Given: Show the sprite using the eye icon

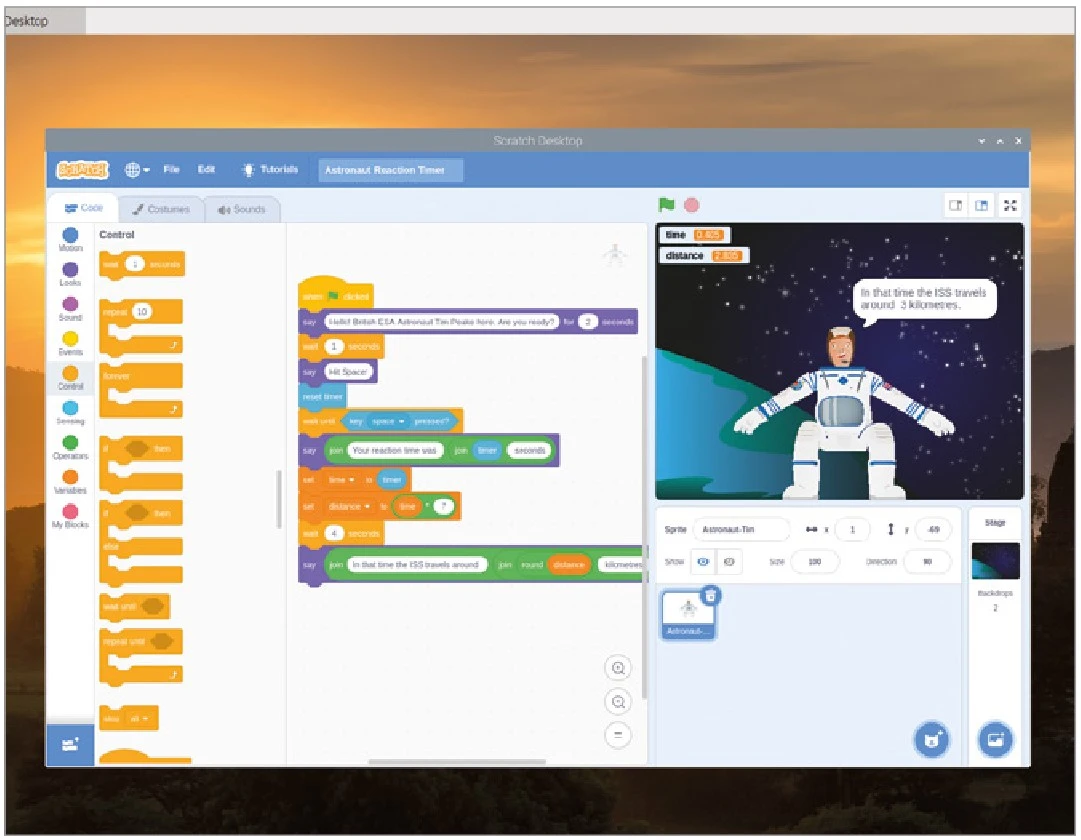Looking at the screenshot, I should coord(703,562).
